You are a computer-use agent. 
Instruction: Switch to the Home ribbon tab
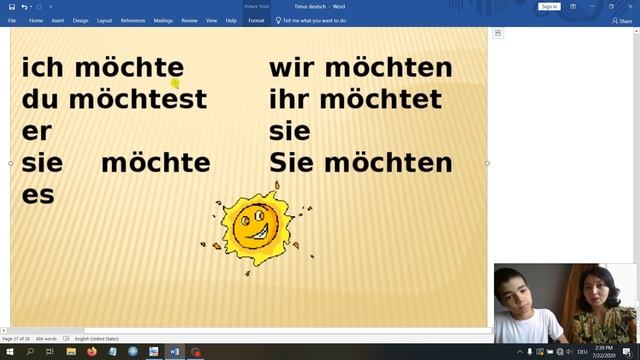click(36, 20)
